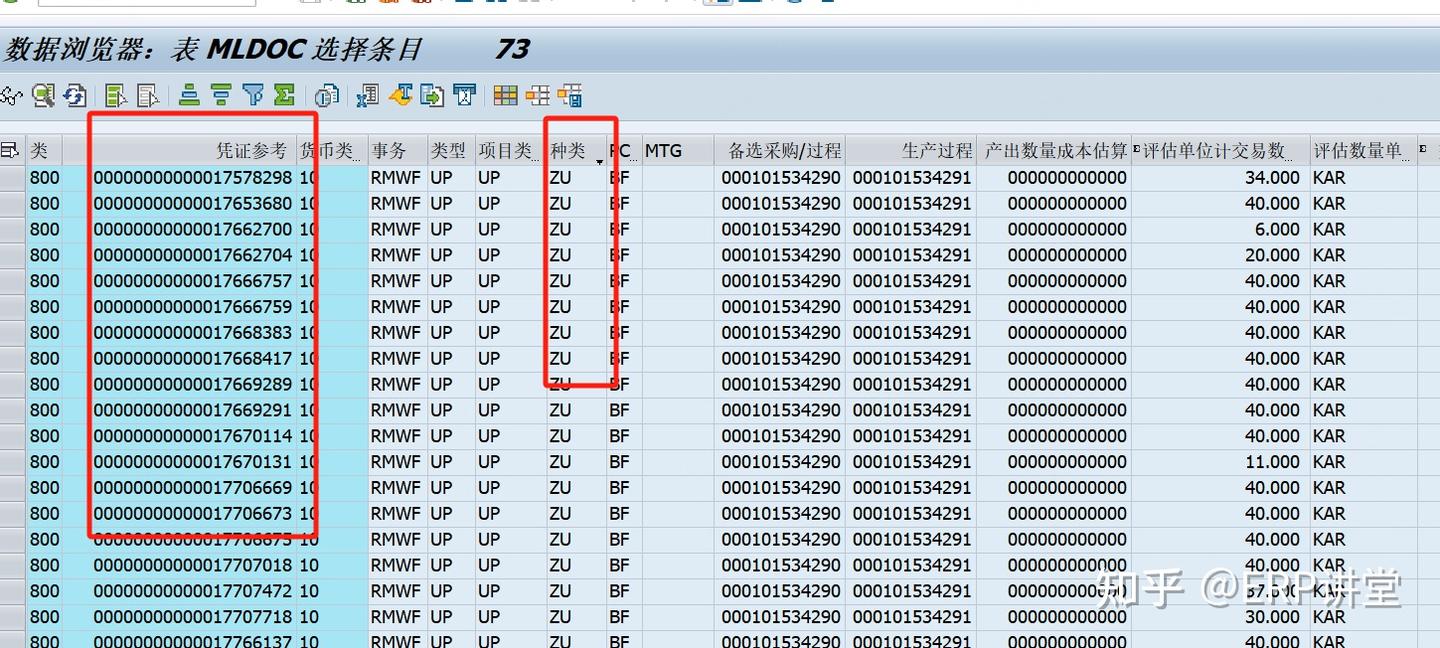Open detail view with the magnifier icon
Screen dimensions: 1440x648
click(x=43, y=96)
